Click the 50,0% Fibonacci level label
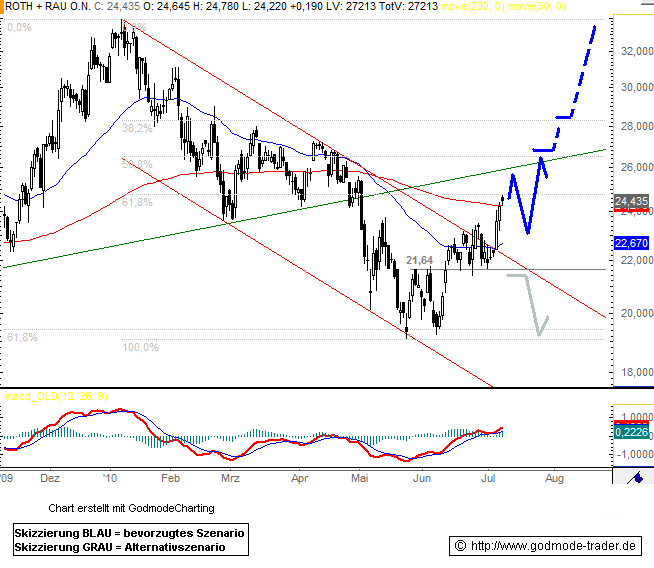 [137, 164]
